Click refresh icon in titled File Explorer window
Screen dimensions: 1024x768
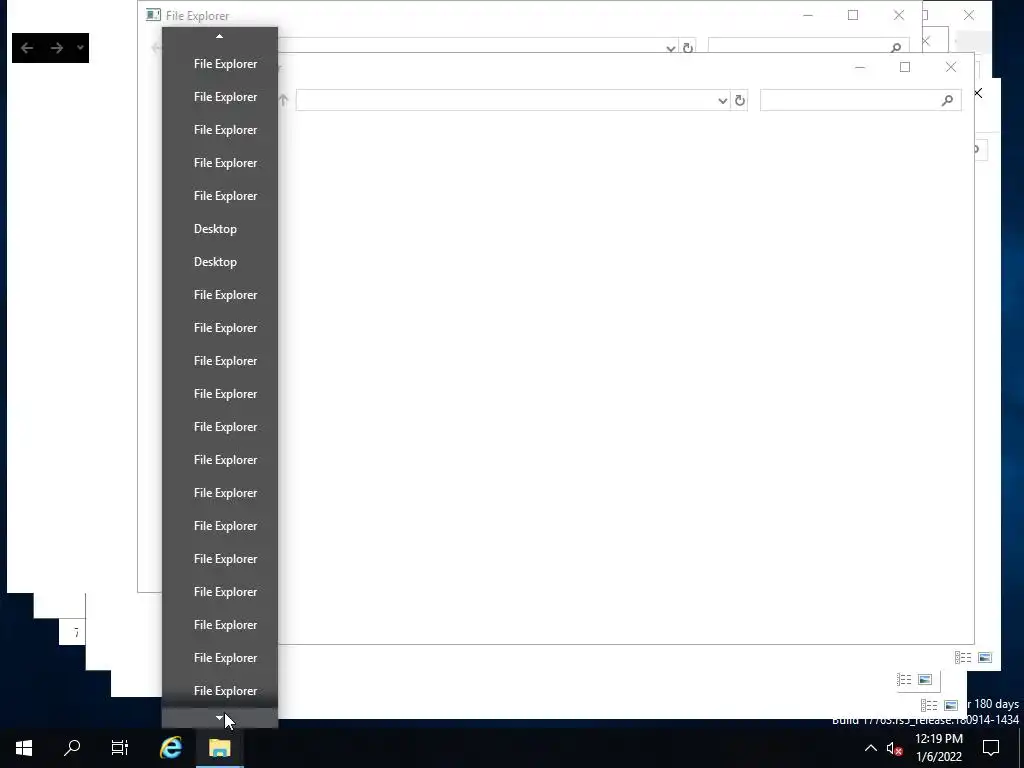pos(688,48)
